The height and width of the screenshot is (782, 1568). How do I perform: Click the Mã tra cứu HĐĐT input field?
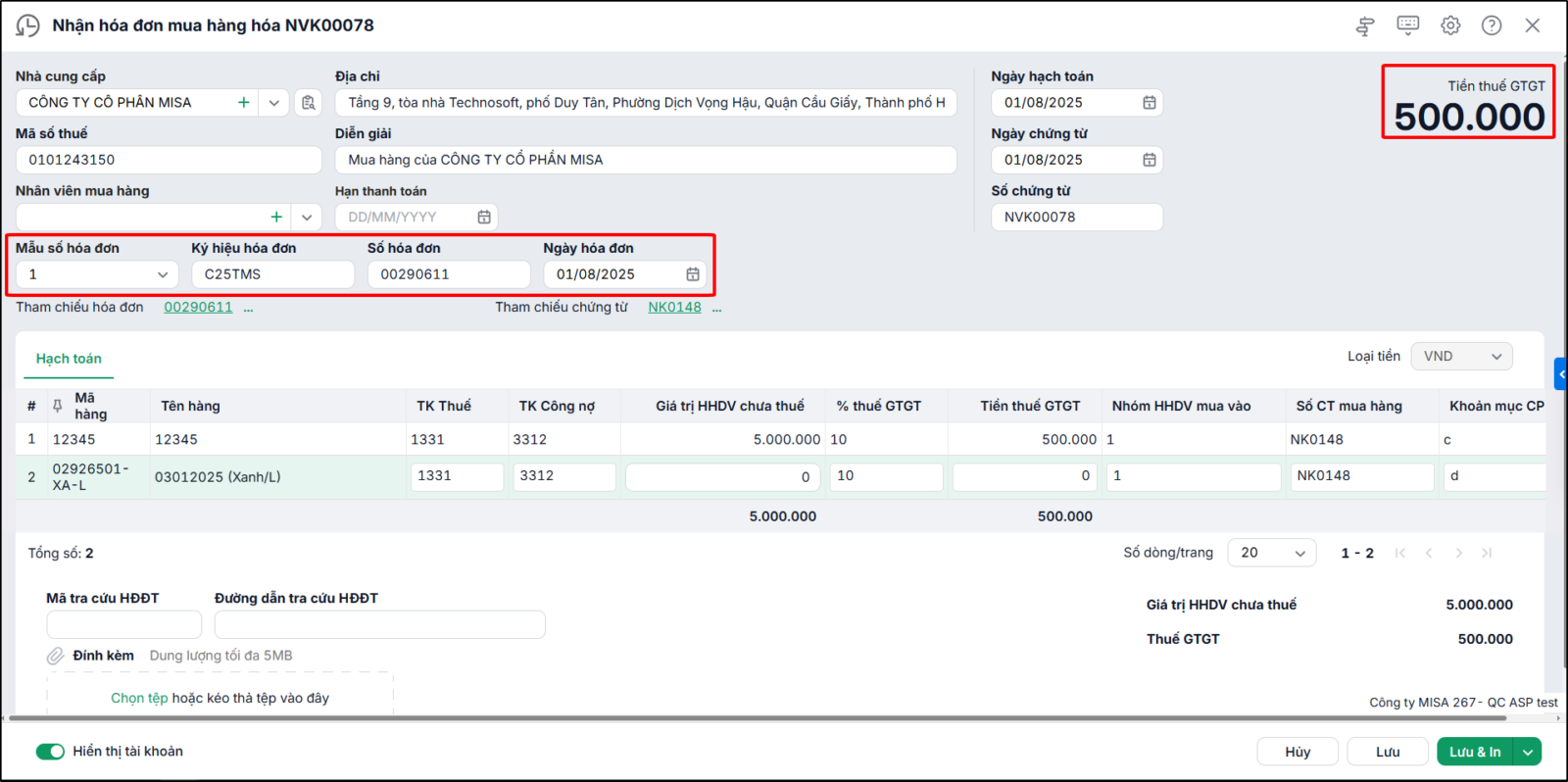pos(123,625)
